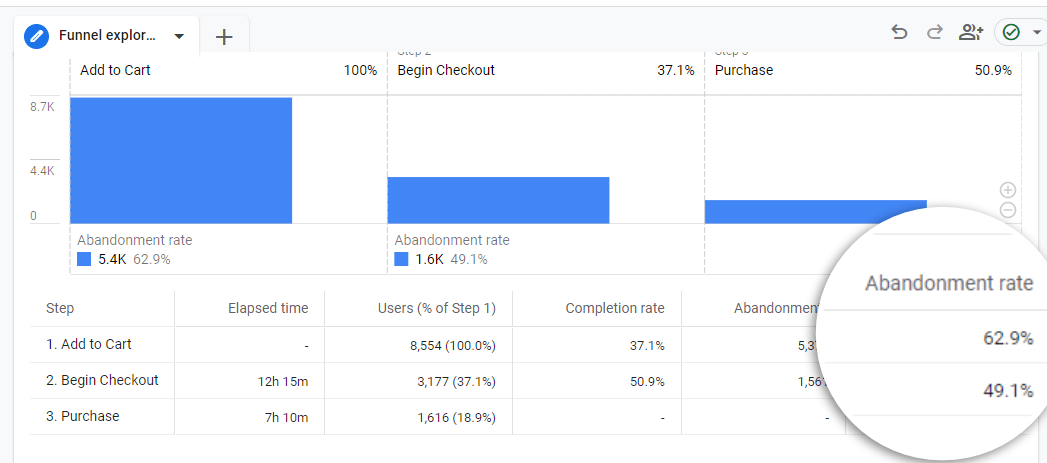Screen dimensions: 1047x463
Task: Undo the last change
Action: pos(899,33)
